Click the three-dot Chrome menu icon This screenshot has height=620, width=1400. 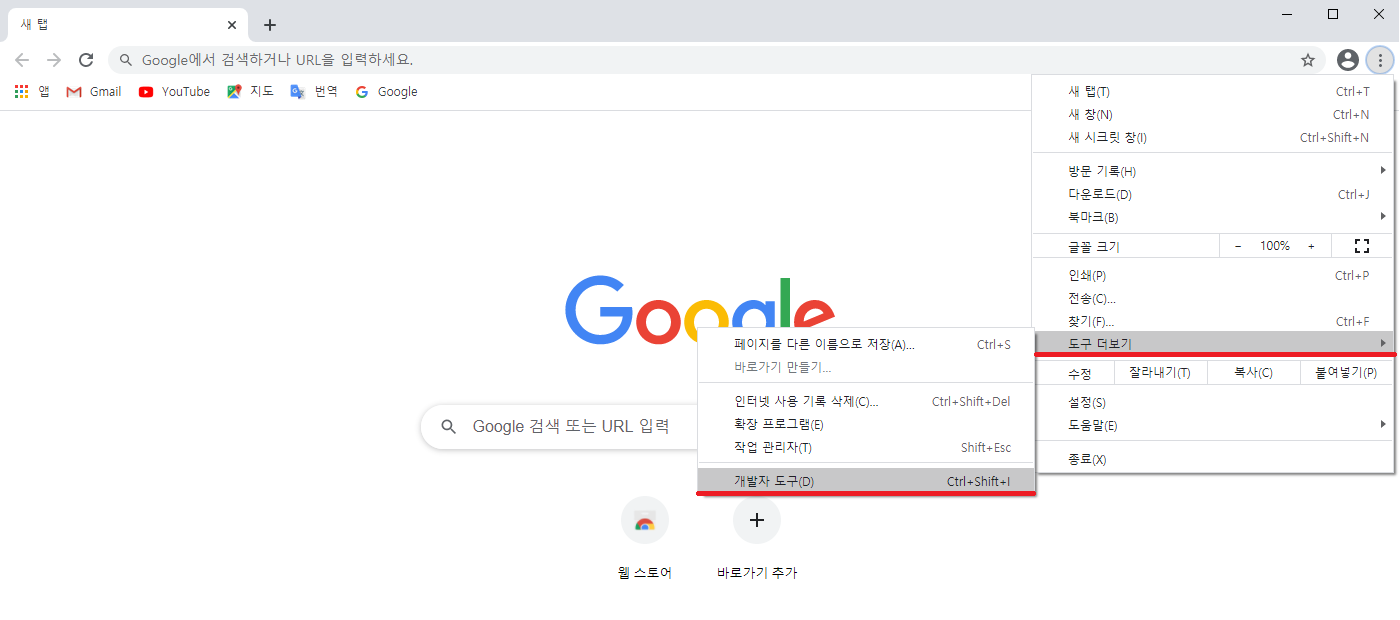(1380, 60)
